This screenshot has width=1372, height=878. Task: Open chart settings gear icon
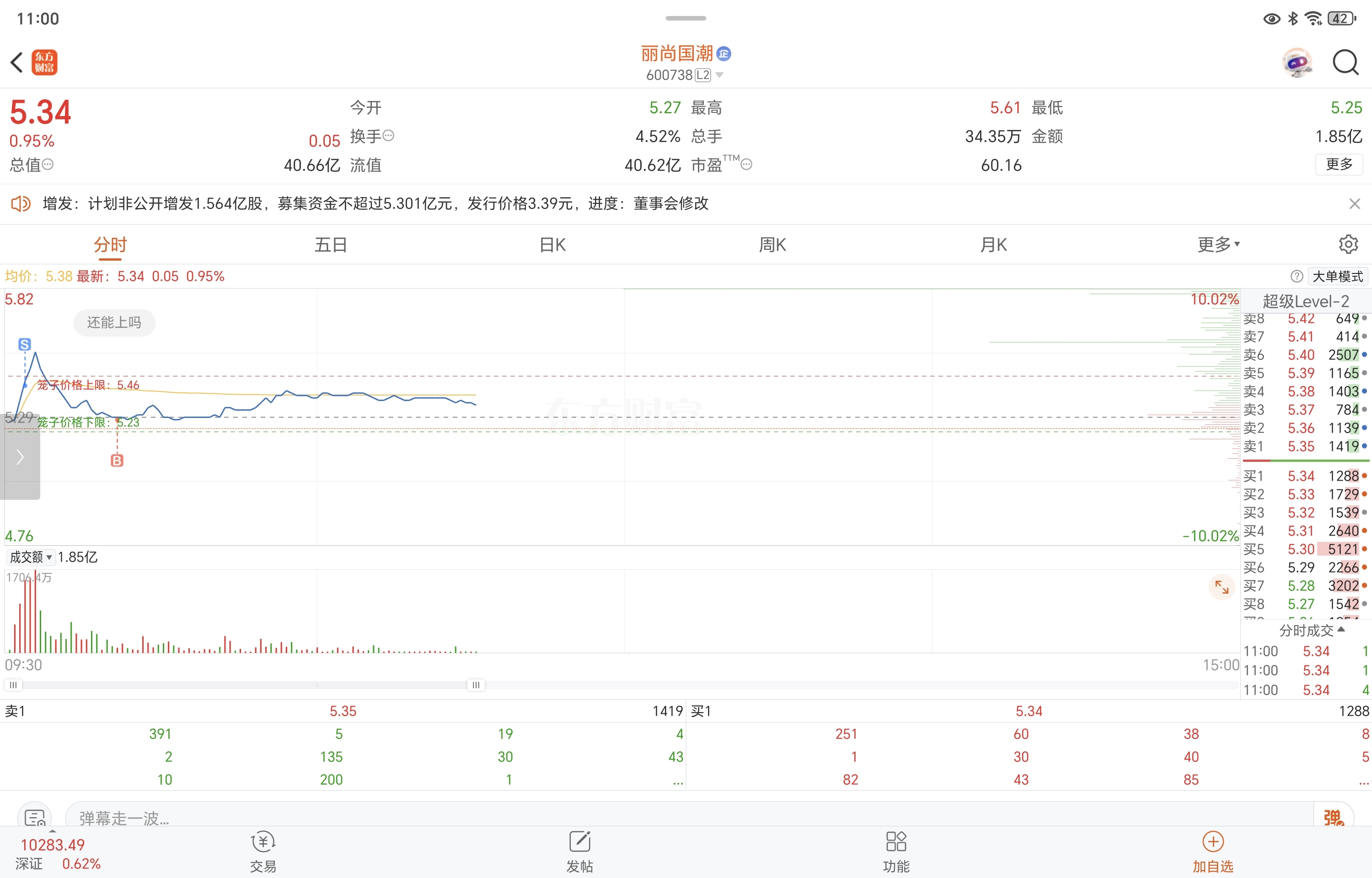pos(1348,245)
